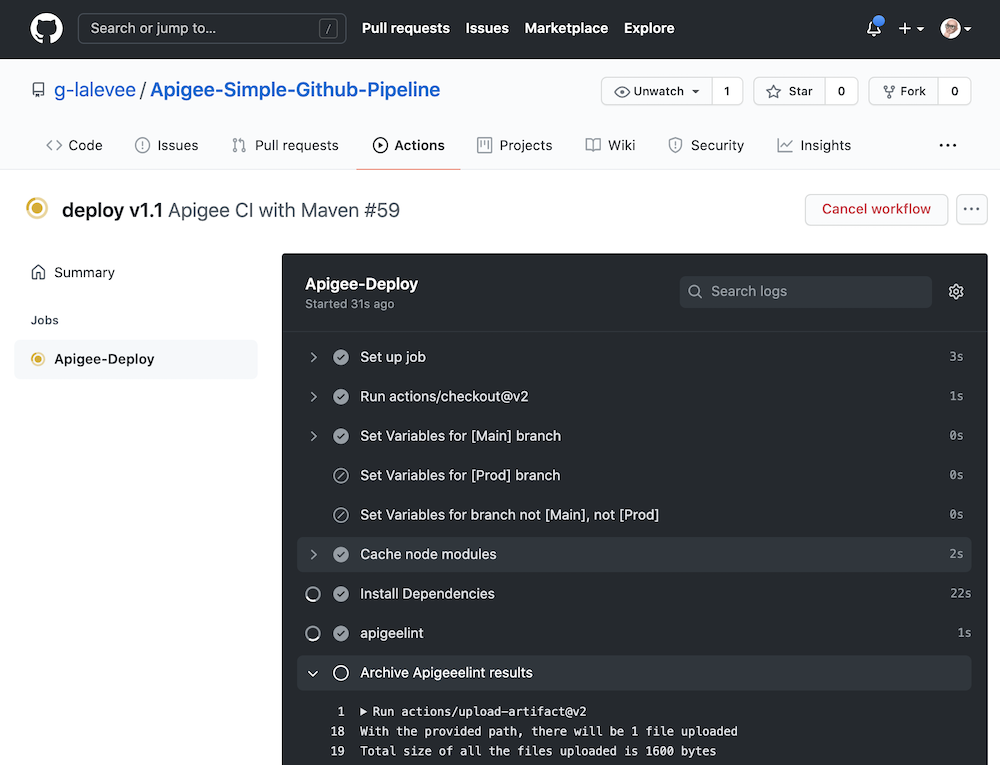The image size is (1000, 765).
Task: Click the [Prod] branch skipped icon
Action: (341, 476)
